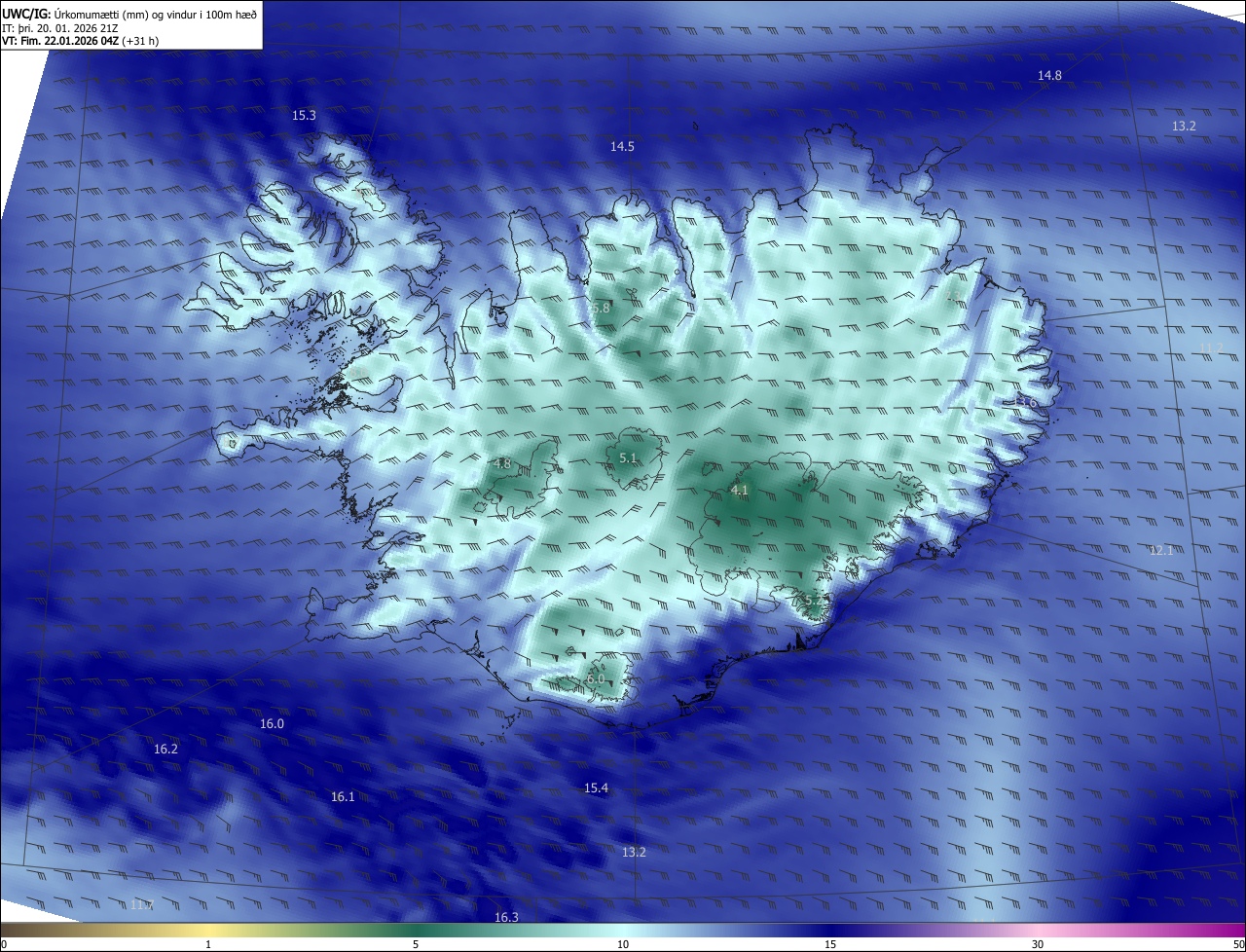Click the 1 tick label on the color scale
This screenshot has width=1246, height=952.
tap(208, 944)
